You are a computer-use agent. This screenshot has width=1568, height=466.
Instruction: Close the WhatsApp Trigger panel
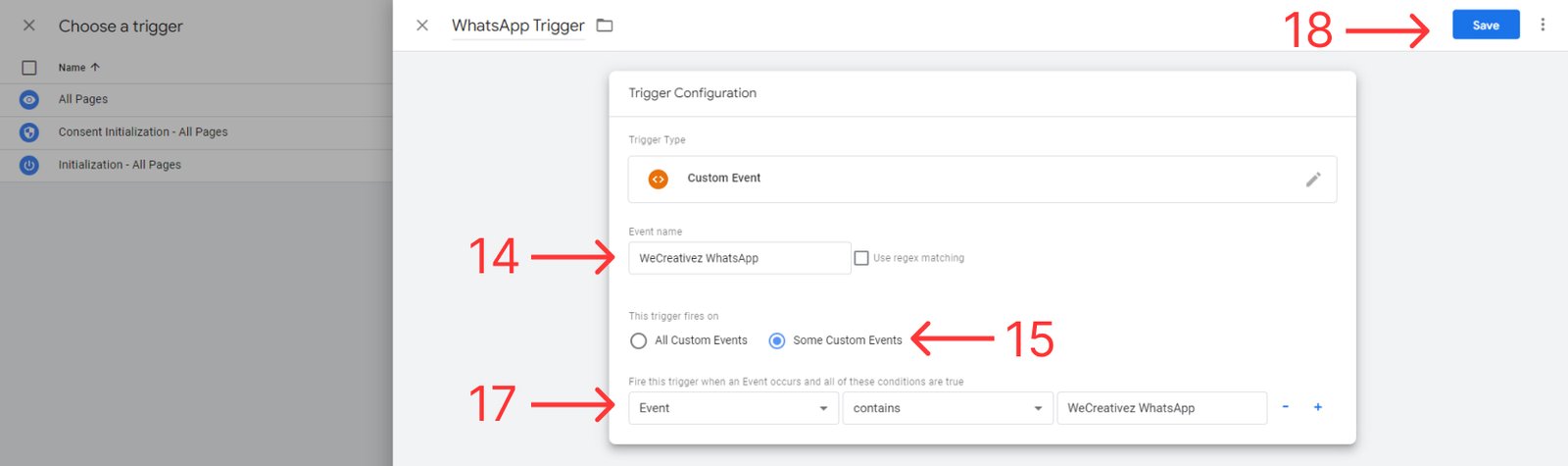pos(422,26)
